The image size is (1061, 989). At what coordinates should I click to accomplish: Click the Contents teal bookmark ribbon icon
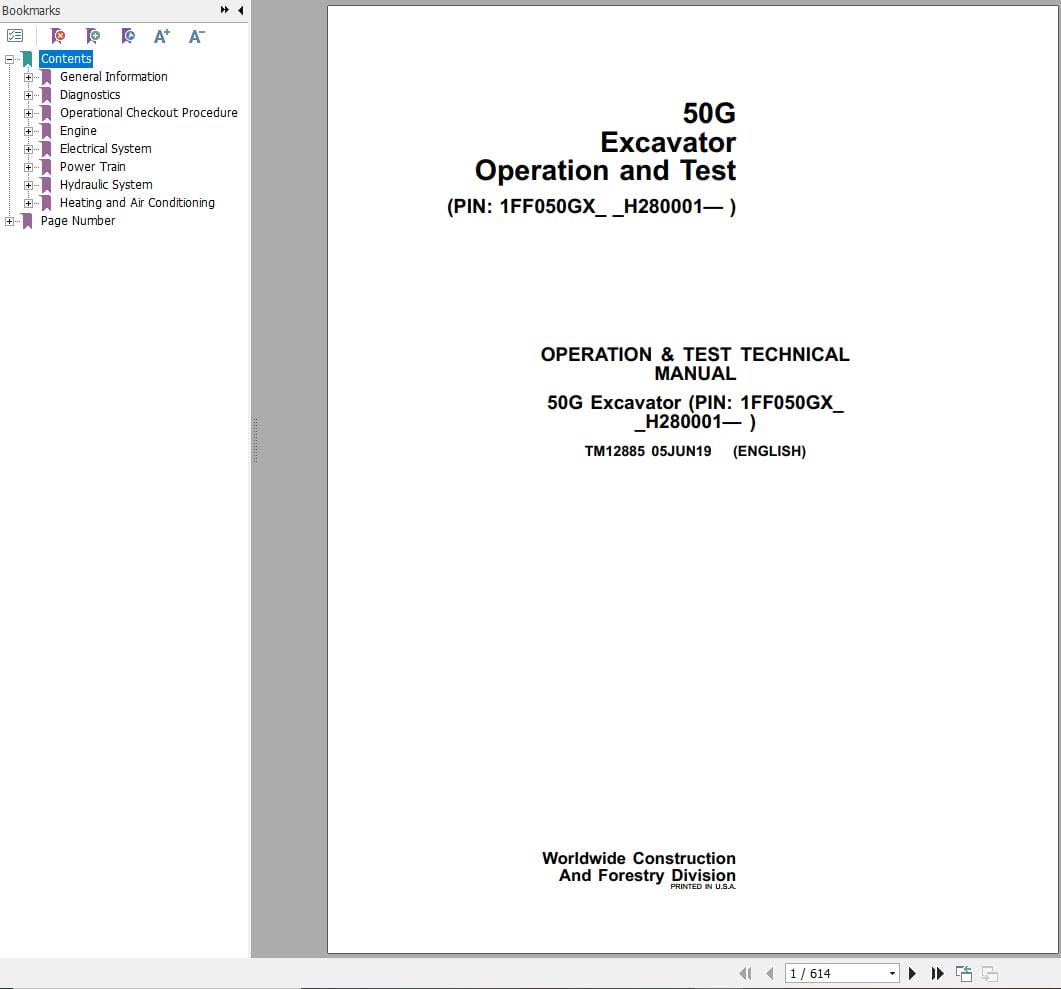point(27,60)
